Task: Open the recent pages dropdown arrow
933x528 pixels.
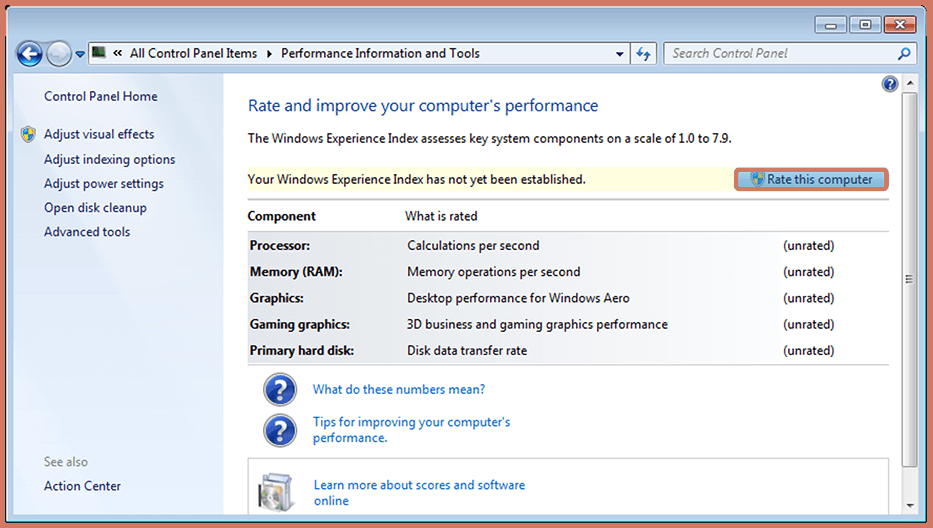Action: 80,55
